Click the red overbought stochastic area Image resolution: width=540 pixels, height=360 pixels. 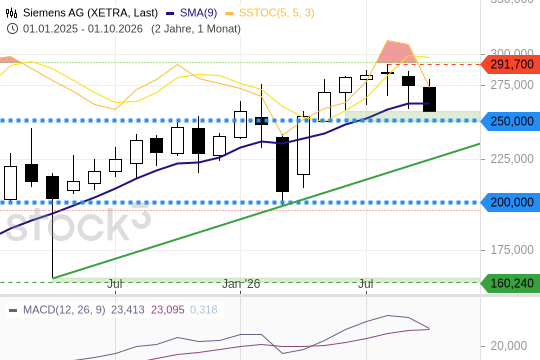pos(393,52)
